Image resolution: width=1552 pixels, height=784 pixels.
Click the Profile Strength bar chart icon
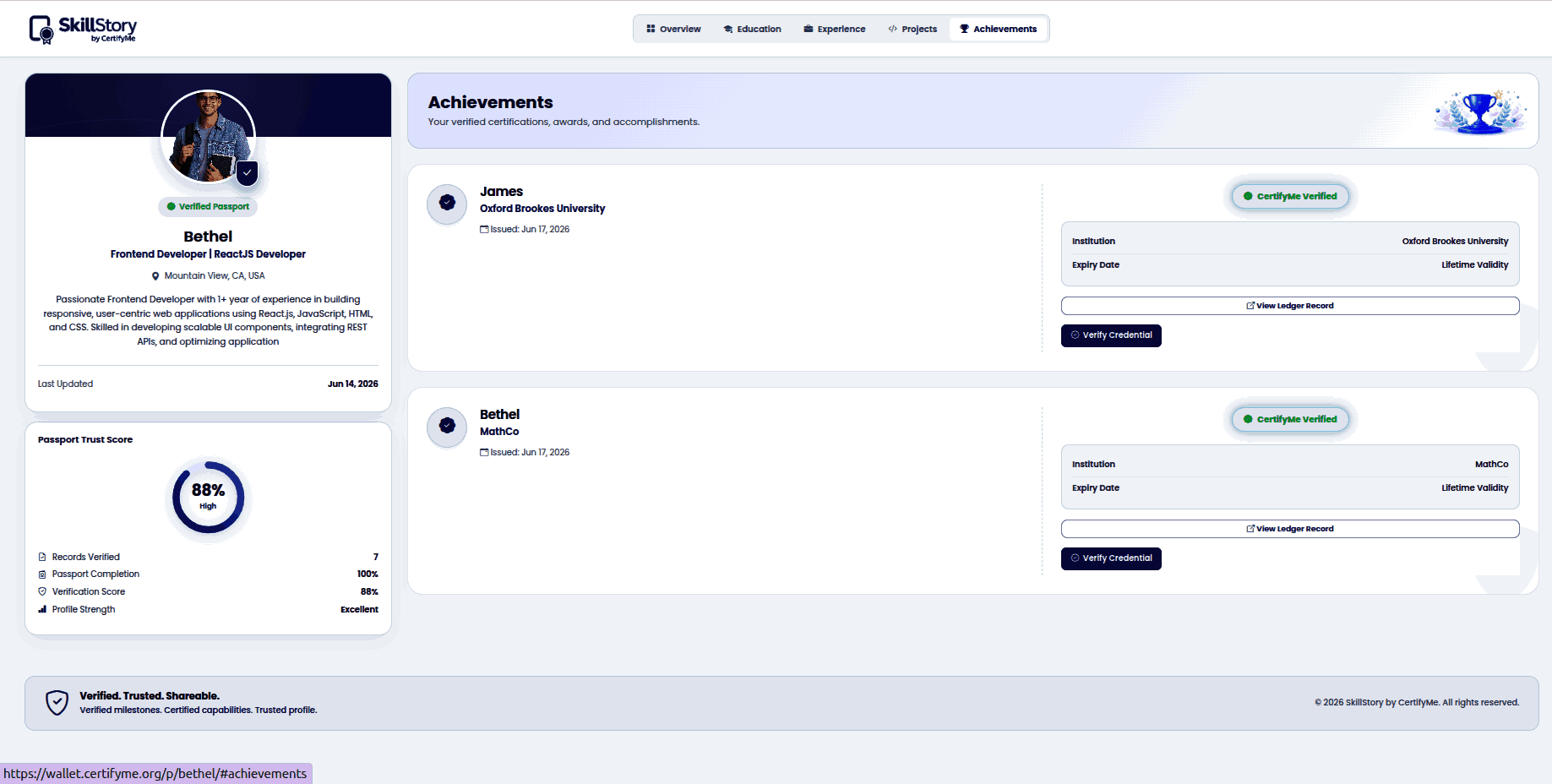pos(42,609)
